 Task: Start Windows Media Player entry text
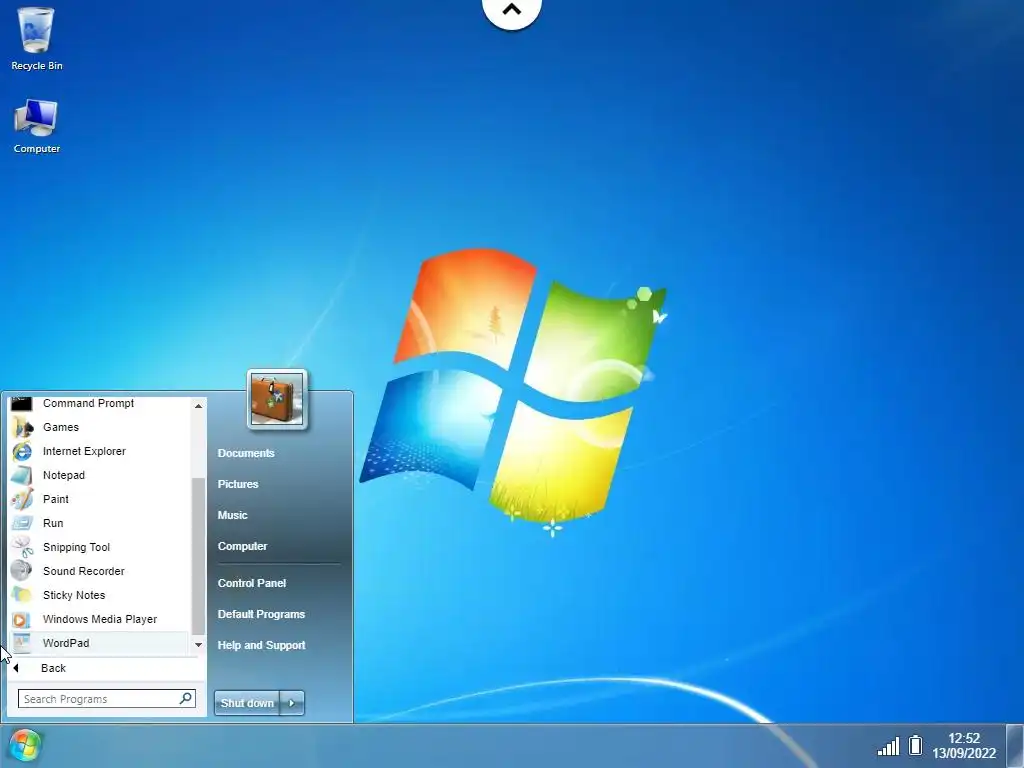point(100,619)
